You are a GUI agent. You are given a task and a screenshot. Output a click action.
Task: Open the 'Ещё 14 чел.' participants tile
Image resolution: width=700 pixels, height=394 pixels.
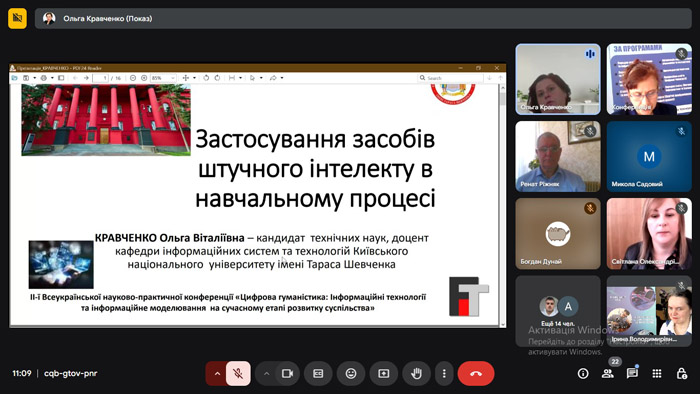558,311
